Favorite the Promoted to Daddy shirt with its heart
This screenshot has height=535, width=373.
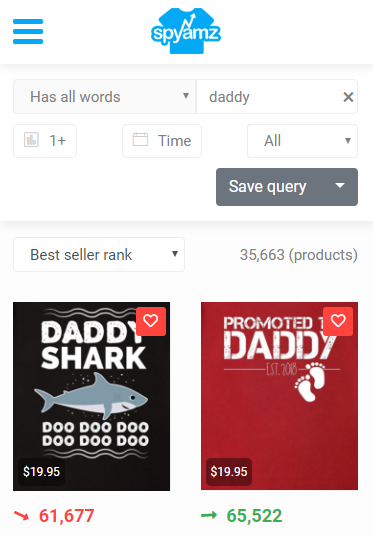(x=338, y=321)
